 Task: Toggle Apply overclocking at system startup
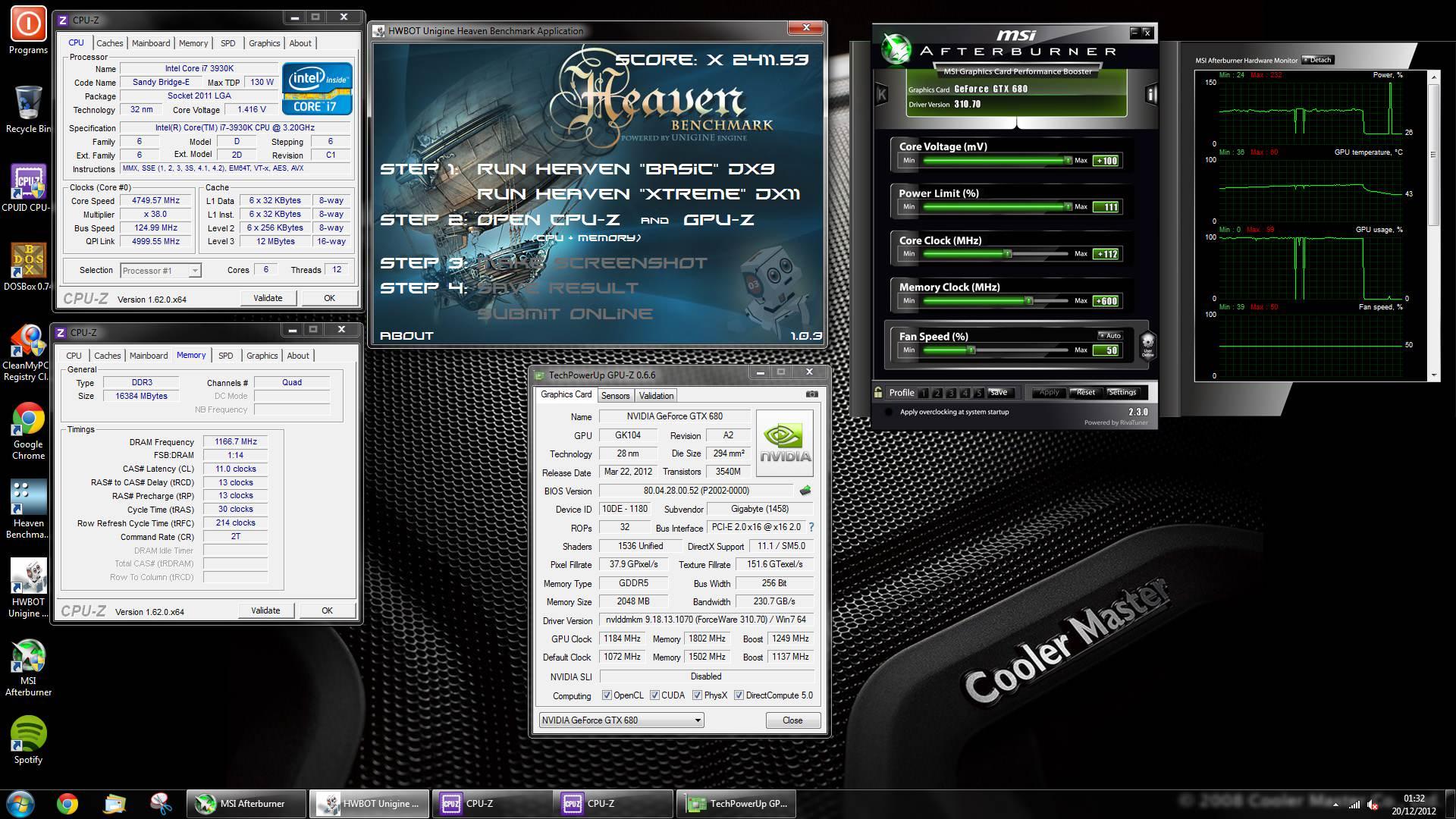pos(889,412)
